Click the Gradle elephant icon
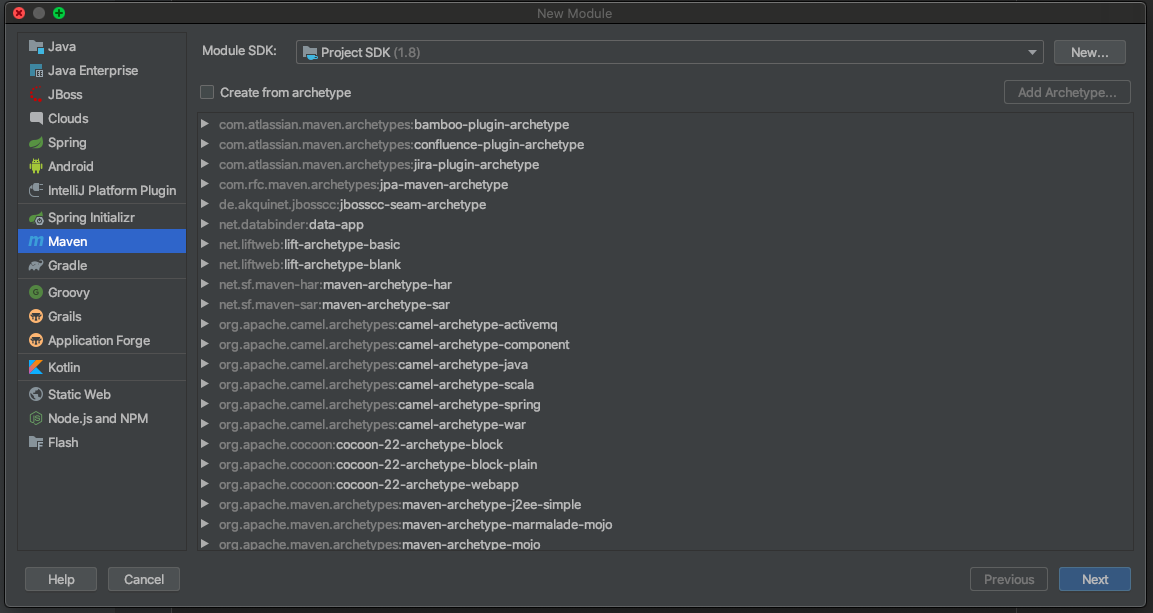1153x613 pixels. [x=35, y=265]
